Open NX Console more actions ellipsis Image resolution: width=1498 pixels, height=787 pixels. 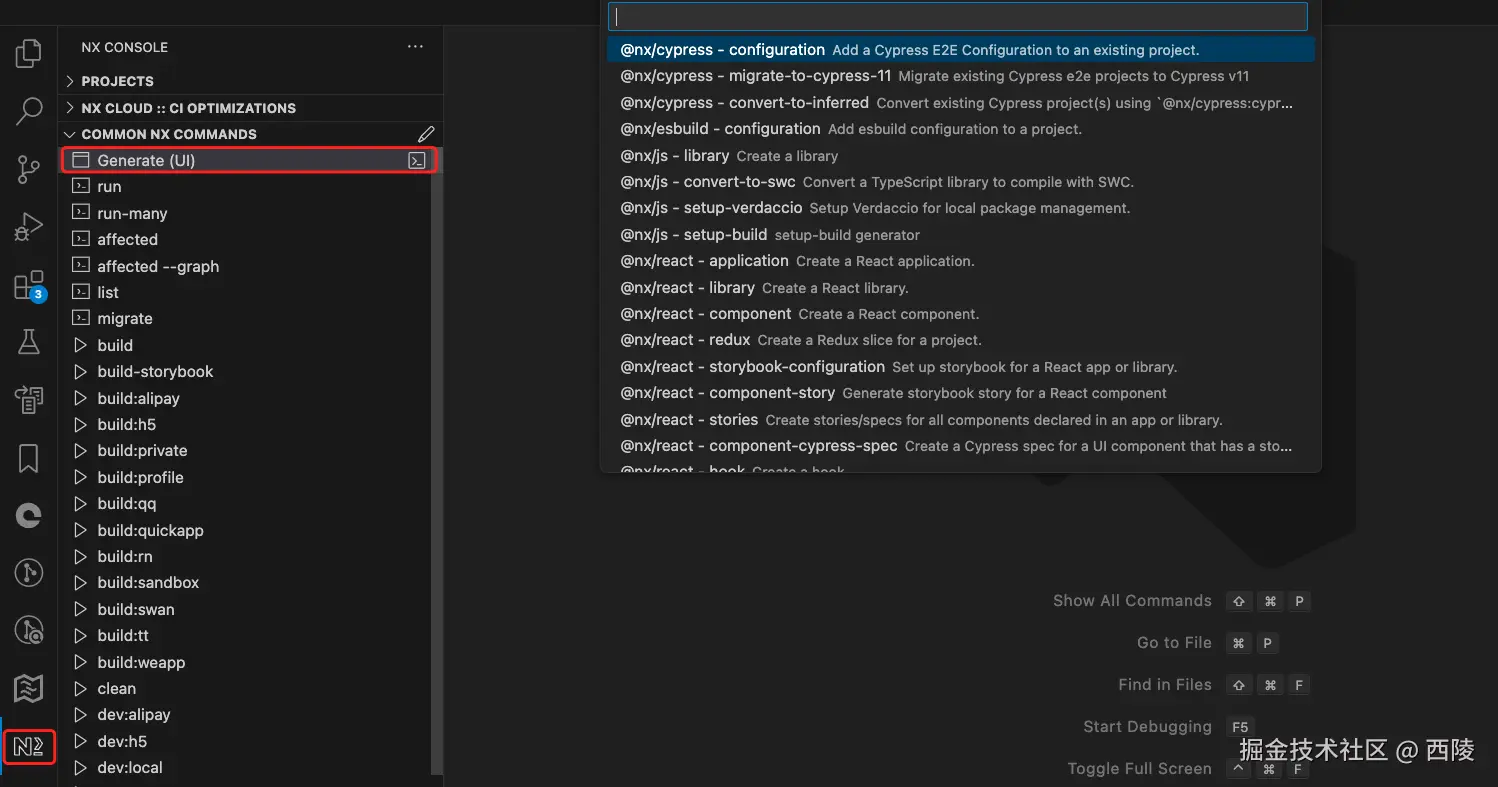415,47
